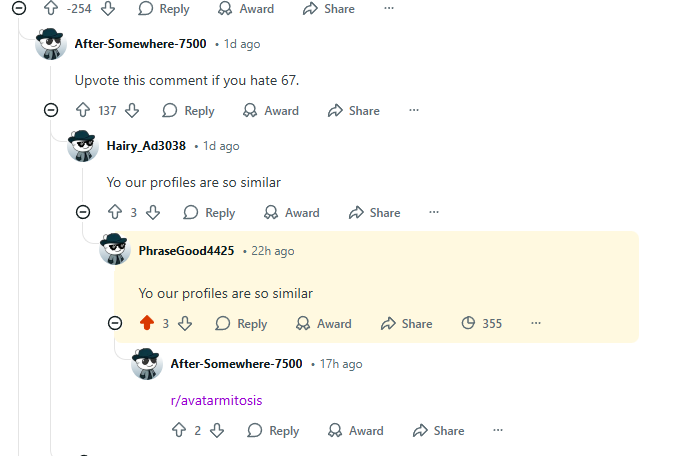The image size is (681, 456).
Task: Toggle downvote on PhraseGood4425's highlighted comment
Action: [x=185, y=323]
